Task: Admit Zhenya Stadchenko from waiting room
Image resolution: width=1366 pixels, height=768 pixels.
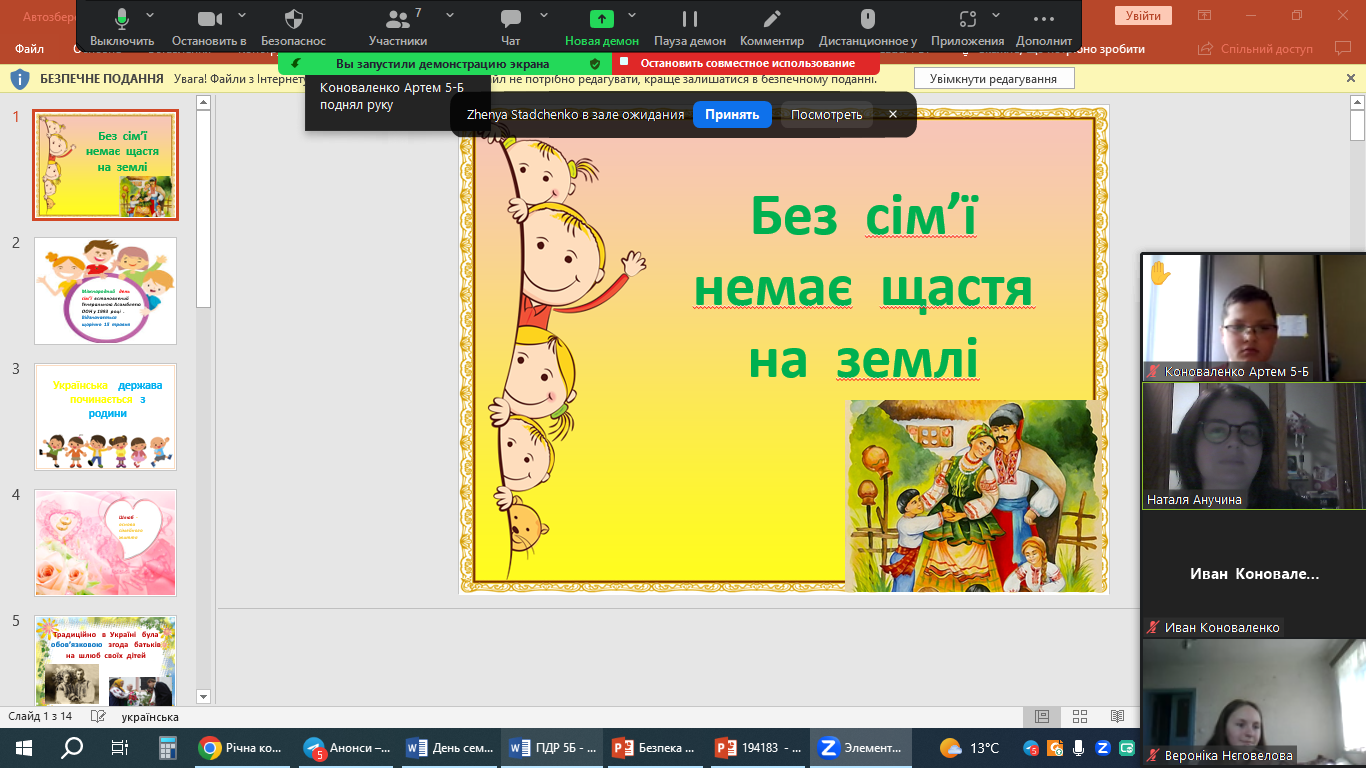Action: 732,115
